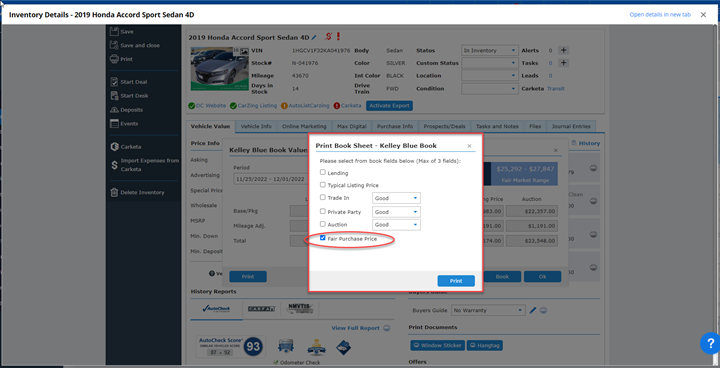Uncheck the Fair Purchase Price checkbox
The width and height of the screenshot is (720, 368).
pos(323,238)
